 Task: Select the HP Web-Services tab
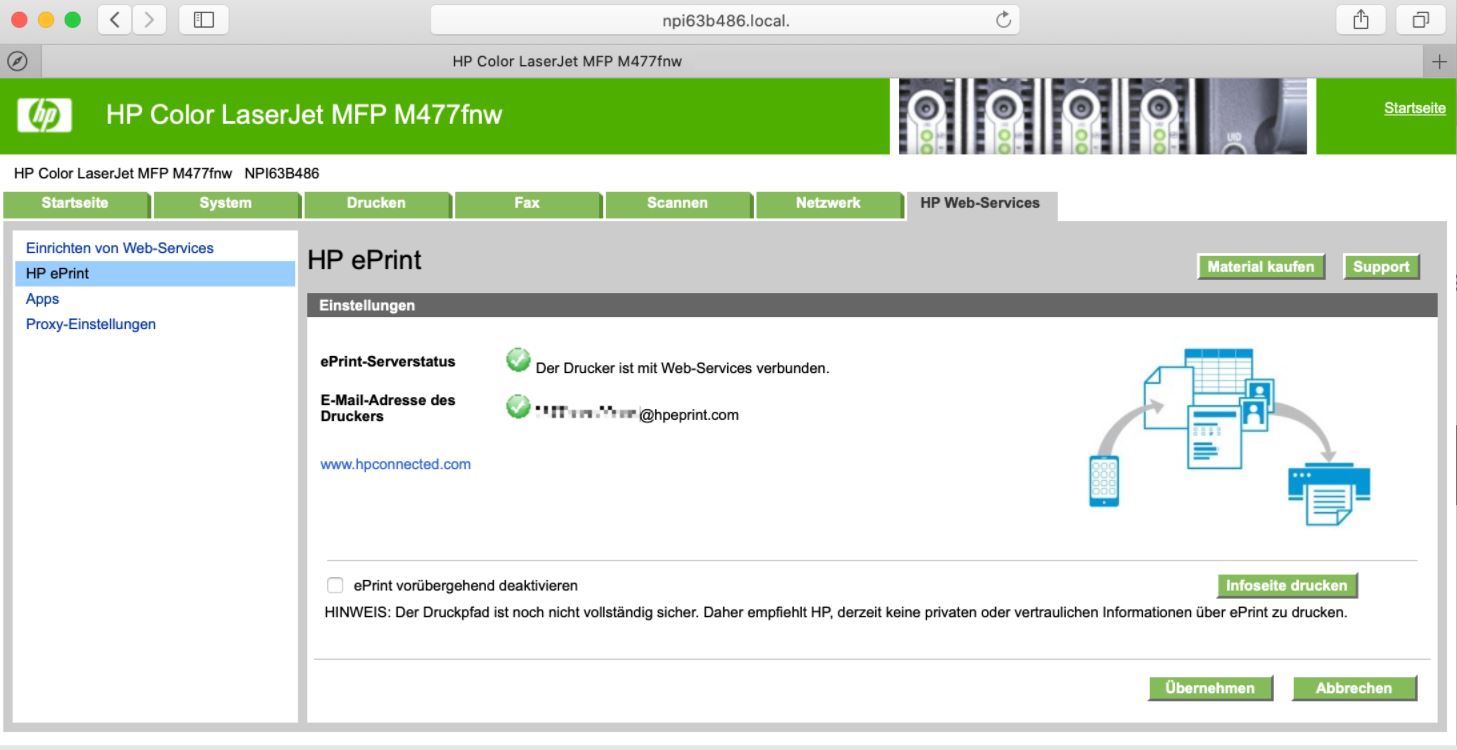(x=980, y=203)
